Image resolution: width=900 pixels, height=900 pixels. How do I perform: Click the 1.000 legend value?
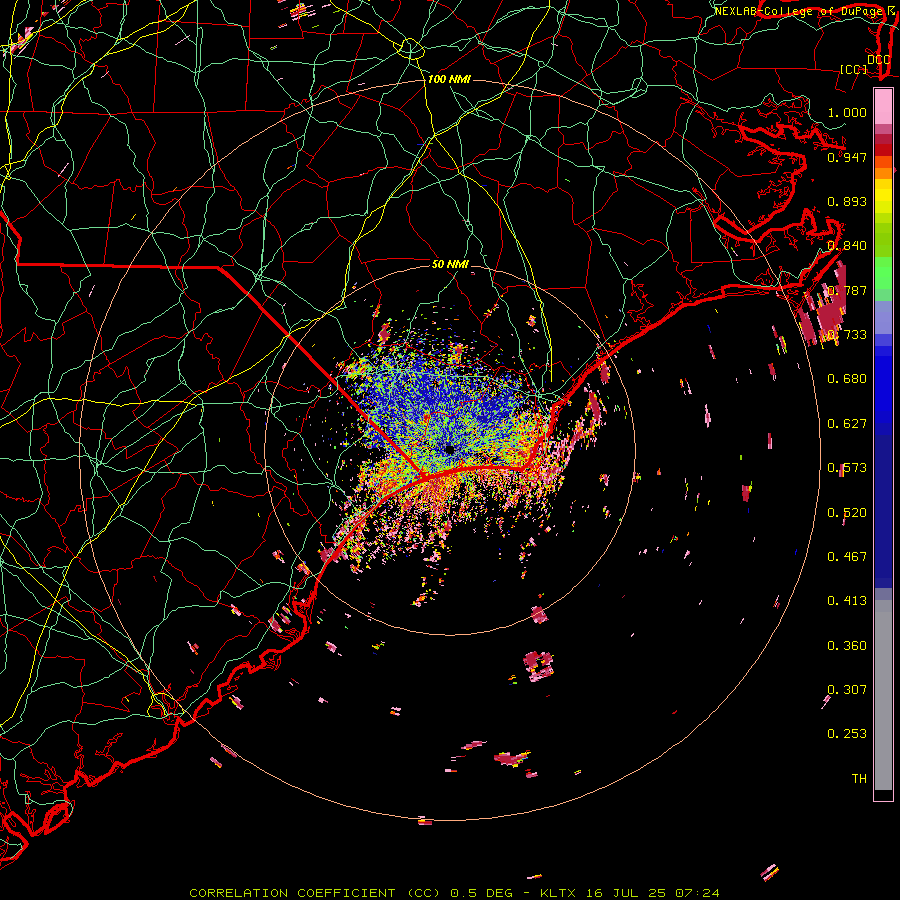click(x=847, y=112)
